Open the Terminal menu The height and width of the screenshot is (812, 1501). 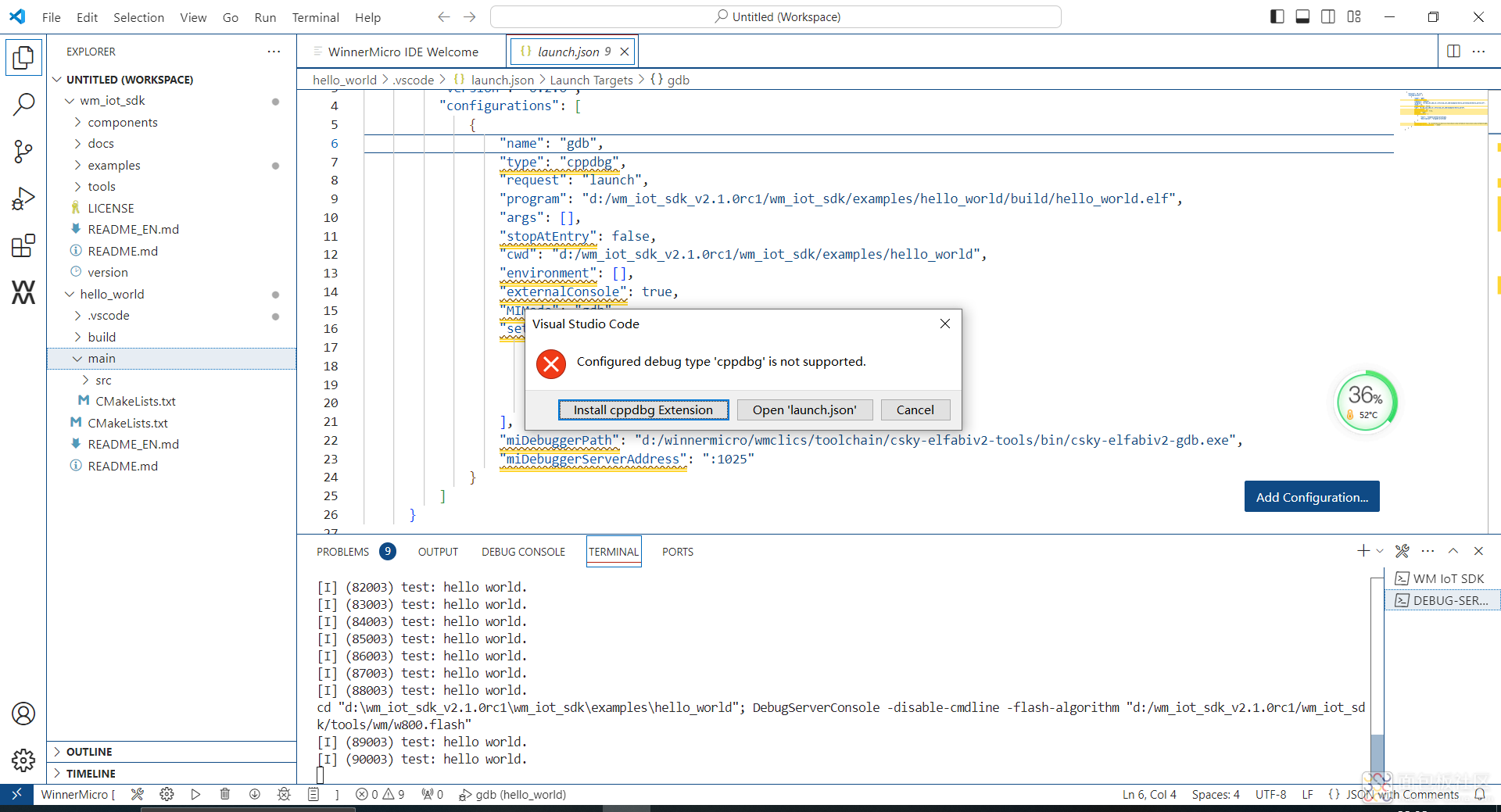pyautogui.click(x=315, y=17)
